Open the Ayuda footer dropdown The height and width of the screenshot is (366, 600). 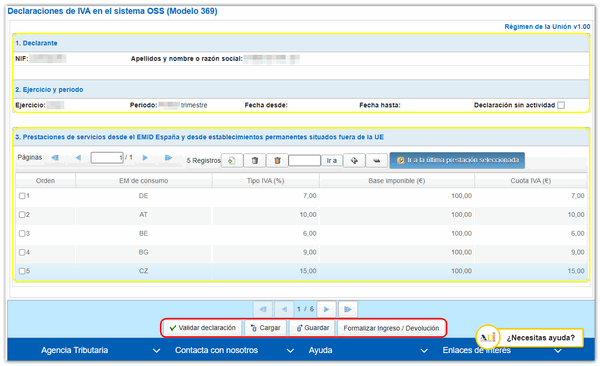tap(368, 350)
